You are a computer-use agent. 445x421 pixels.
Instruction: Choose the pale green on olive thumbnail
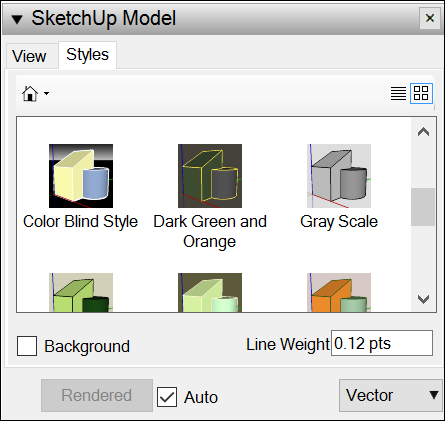[210, 292]
